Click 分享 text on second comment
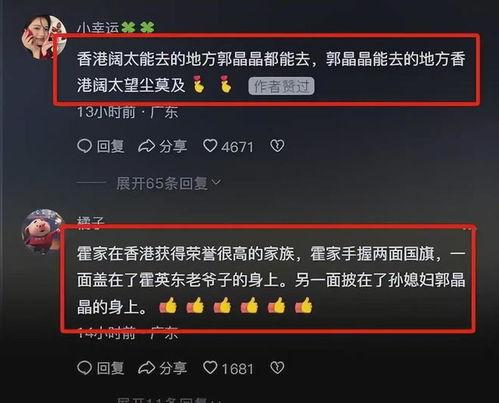The image size is (499, 403). point(173,368)
